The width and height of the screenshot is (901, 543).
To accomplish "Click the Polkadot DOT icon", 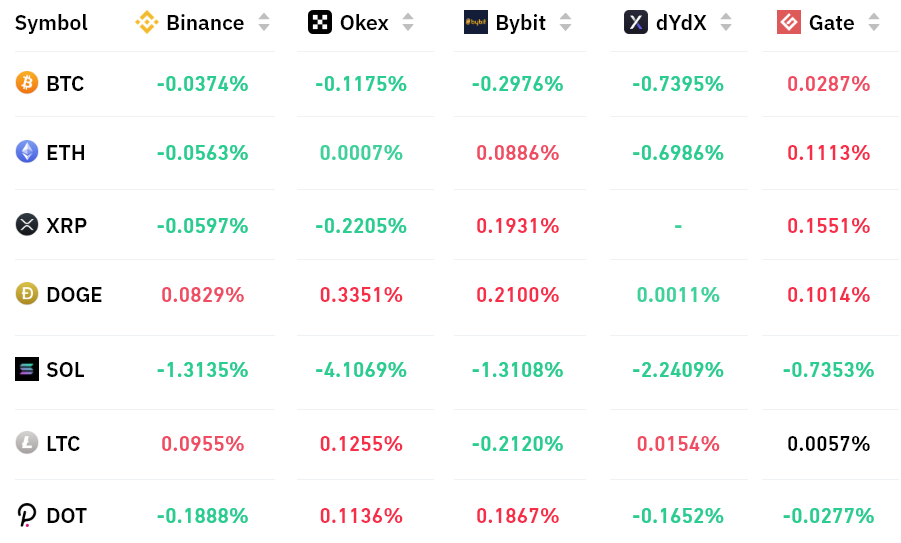I will (x=26, y=515).
